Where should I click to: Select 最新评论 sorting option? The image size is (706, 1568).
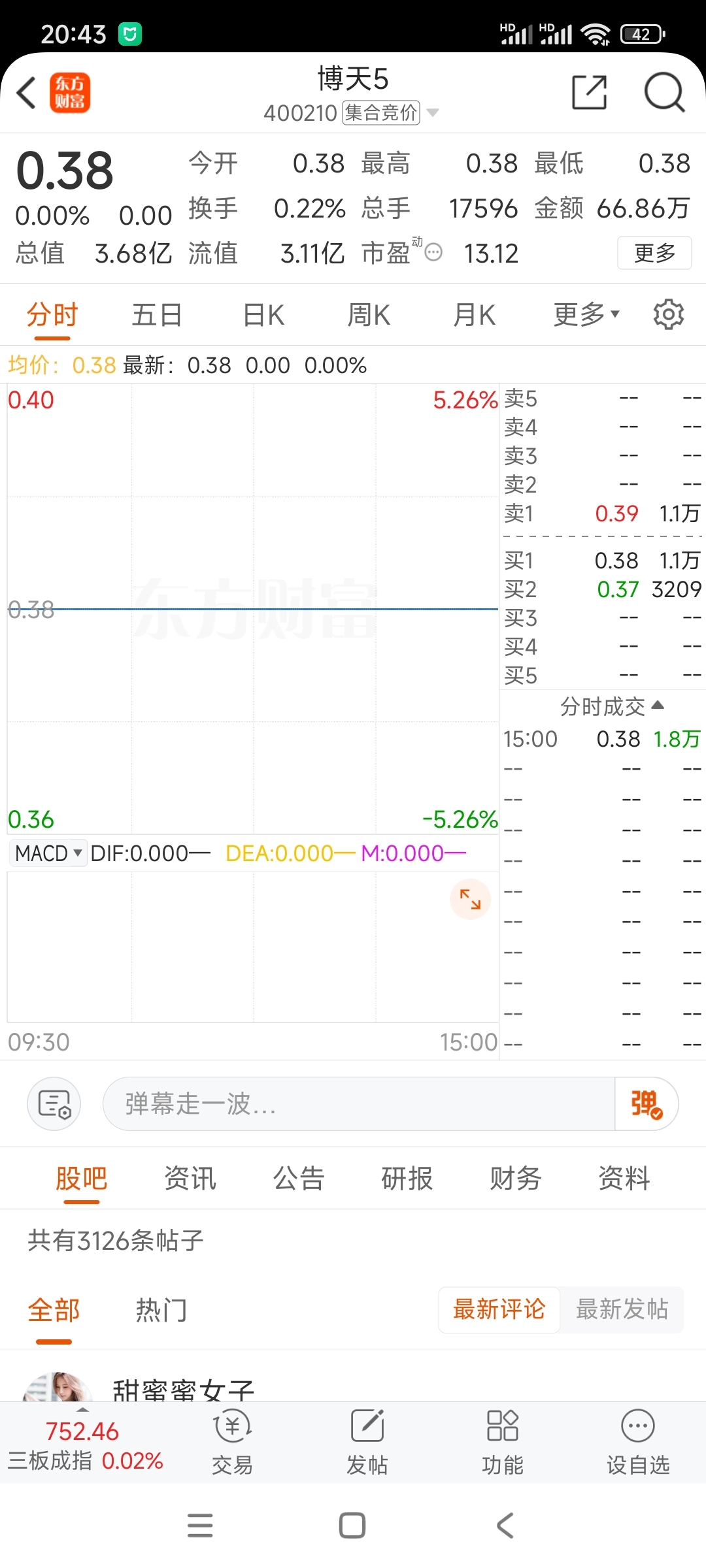click(499, 1309)
